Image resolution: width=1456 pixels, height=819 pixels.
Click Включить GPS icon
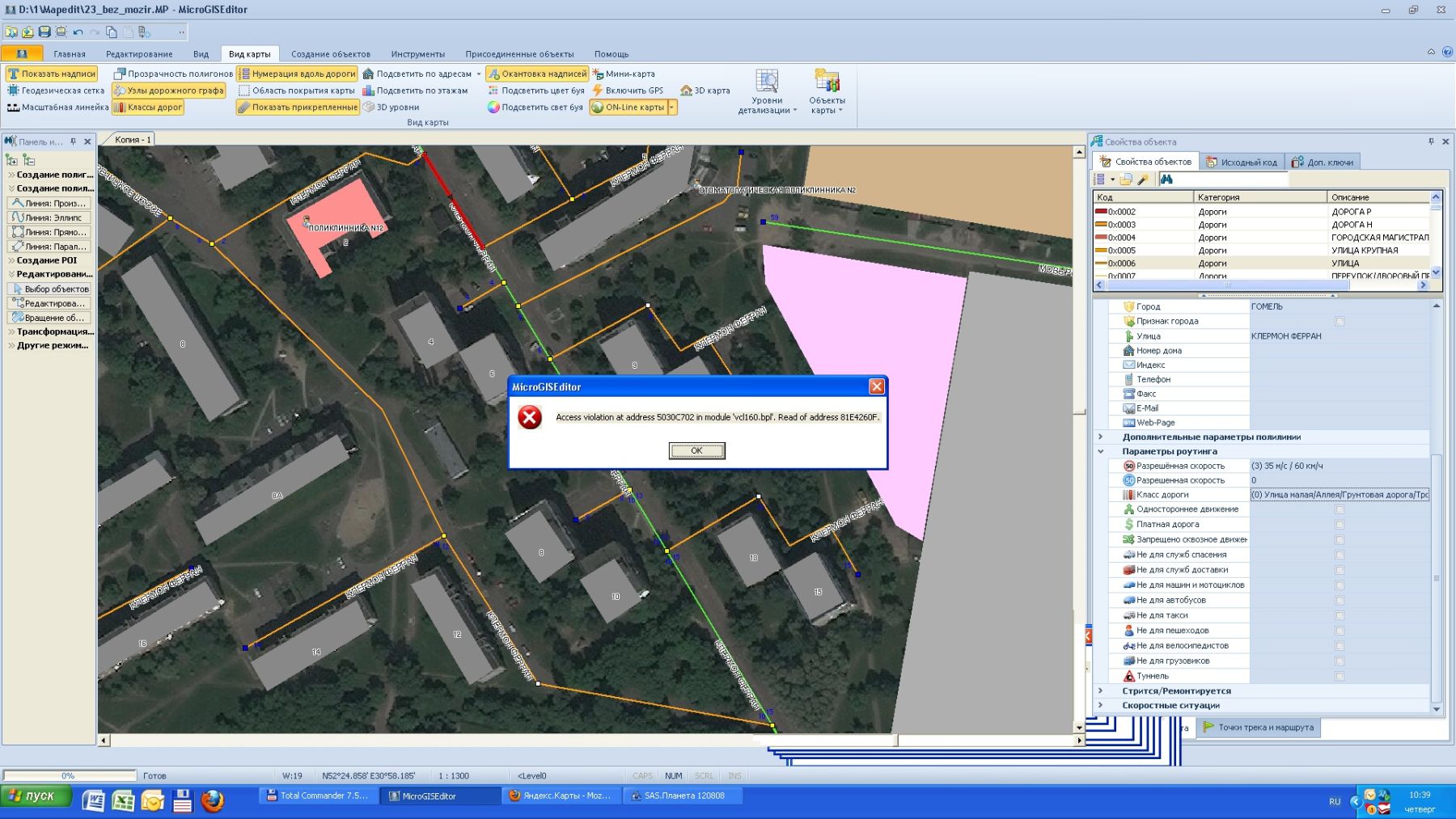(599, 91)
